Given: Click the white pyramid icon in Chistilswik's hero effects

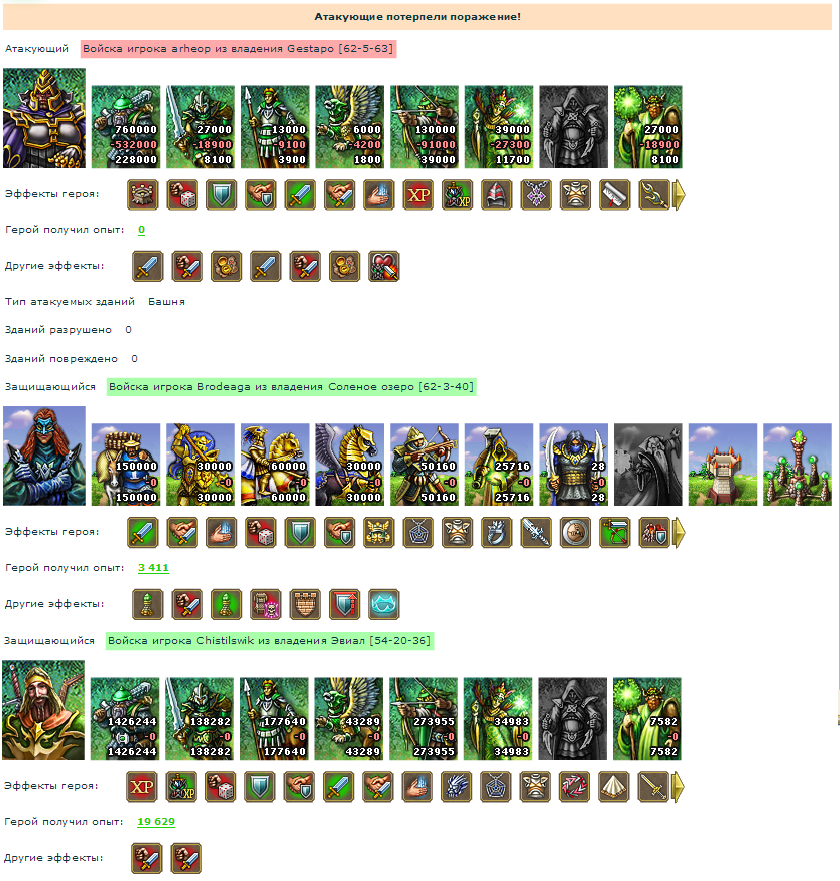Looking at the screenshot, I should (x=614, y=787).
